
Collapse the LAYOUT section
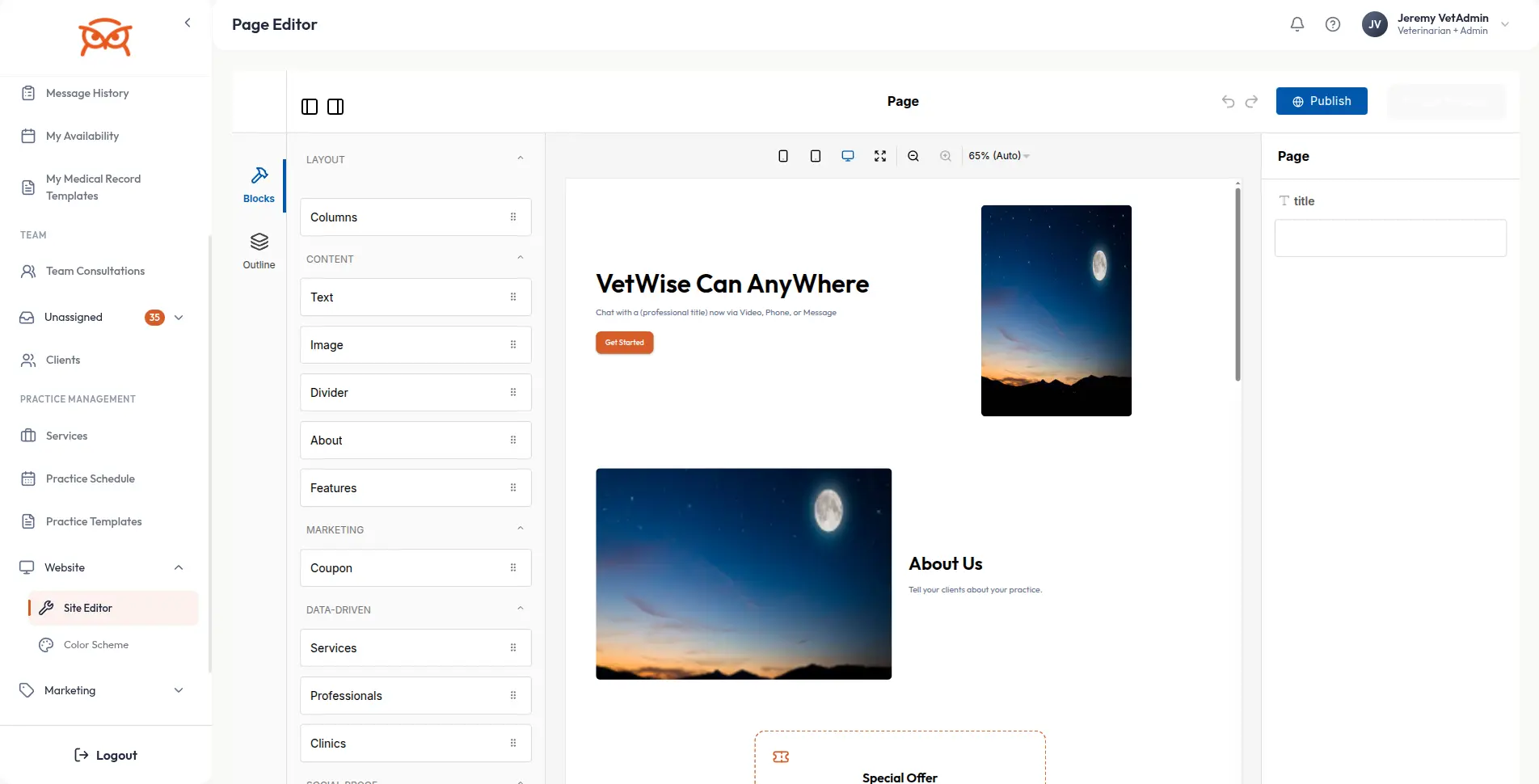(x=521, y=158)
